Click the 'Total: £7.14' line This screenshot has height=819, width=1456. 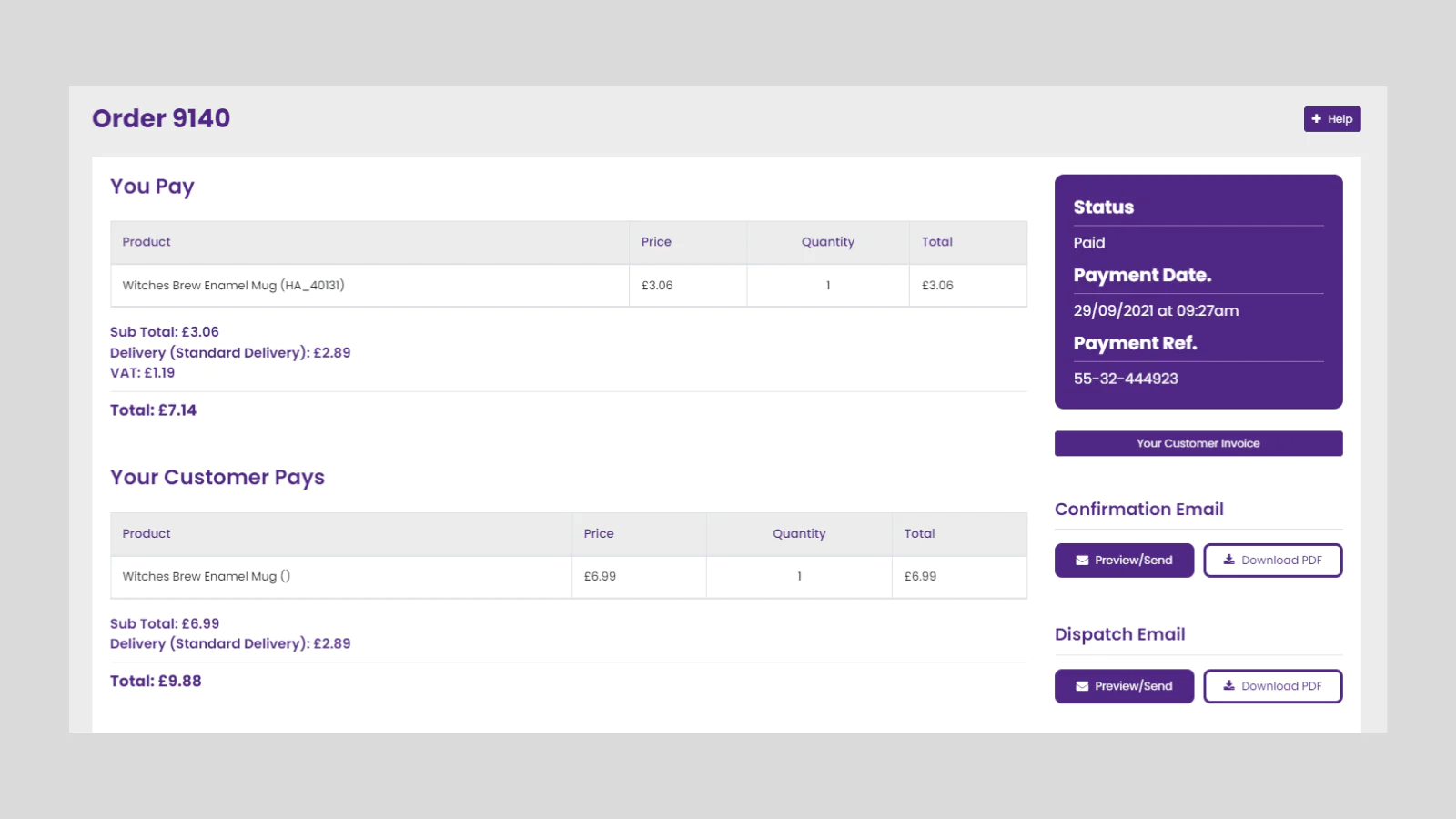(153, 410)
